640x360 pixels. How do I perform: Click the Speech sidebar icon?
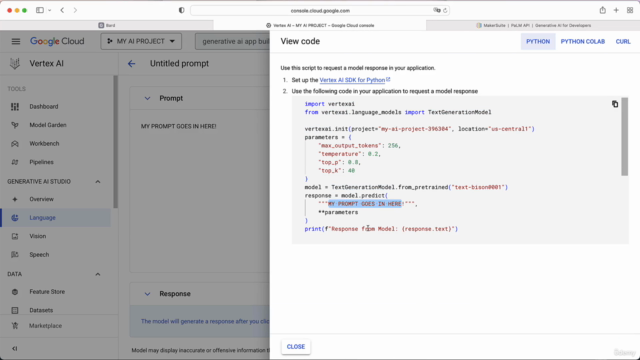point(15,255)
